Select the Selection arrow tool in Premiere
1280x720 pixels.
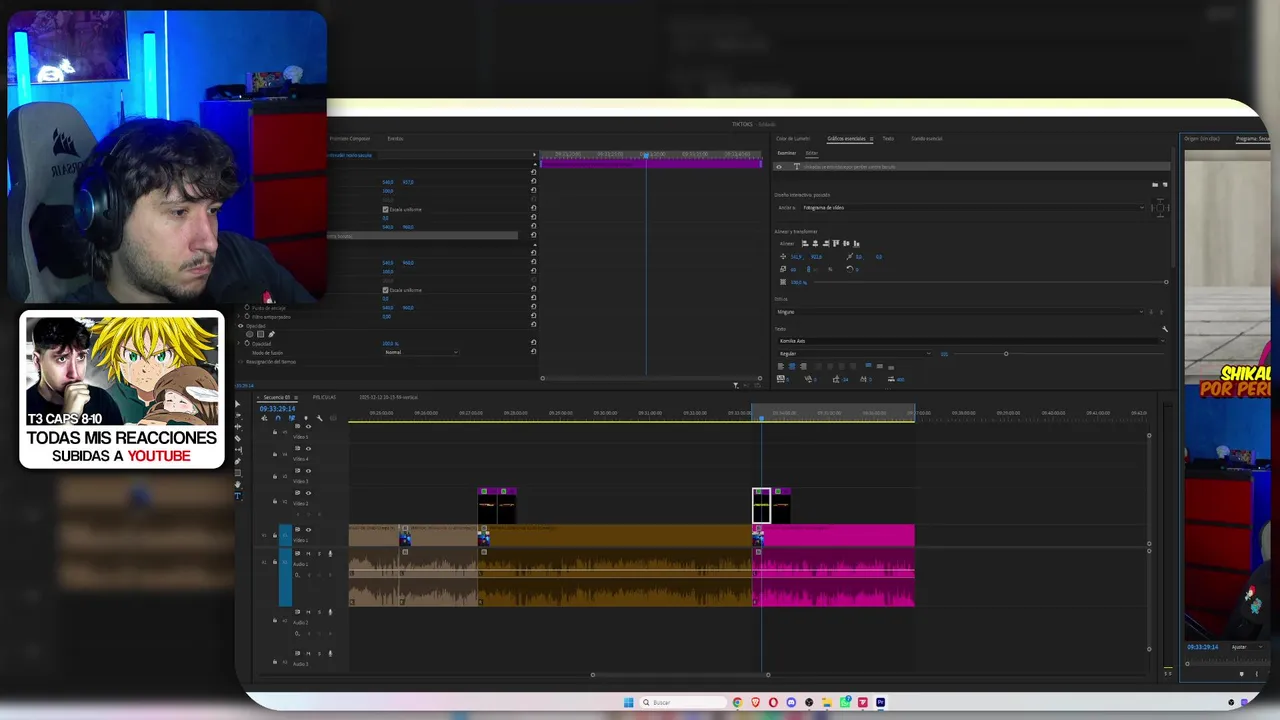coord(237,405)
